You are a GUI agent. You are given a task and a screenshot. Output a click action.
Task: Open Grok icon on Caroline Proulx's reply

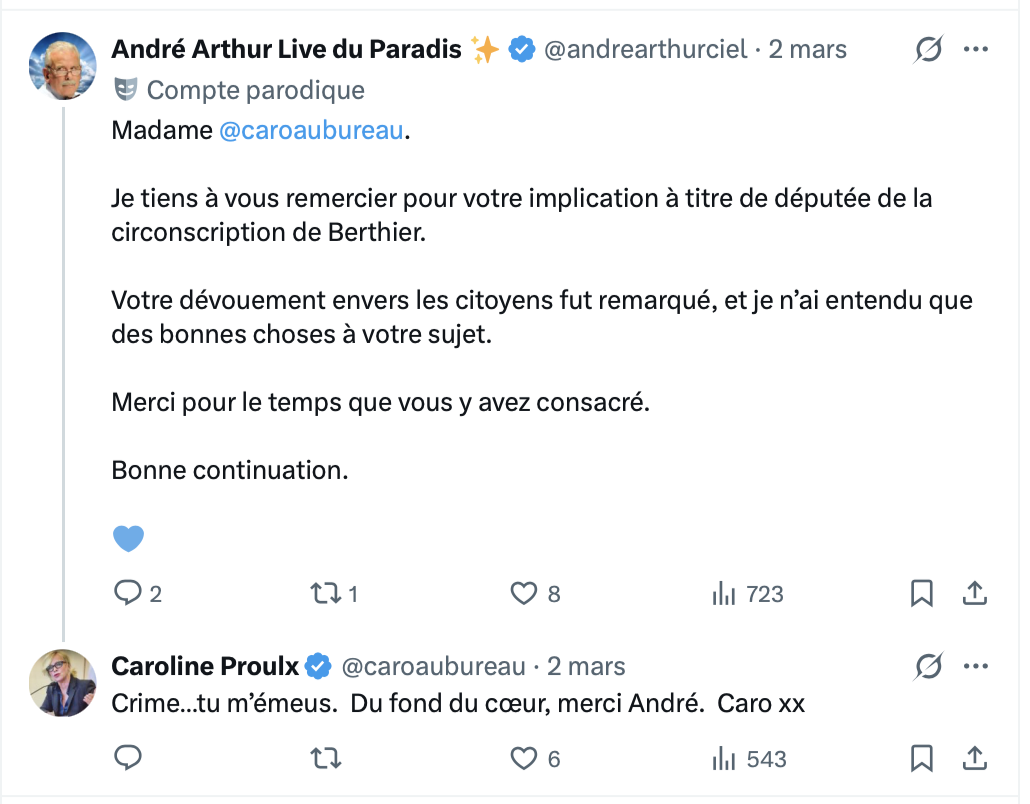(929, 666)
